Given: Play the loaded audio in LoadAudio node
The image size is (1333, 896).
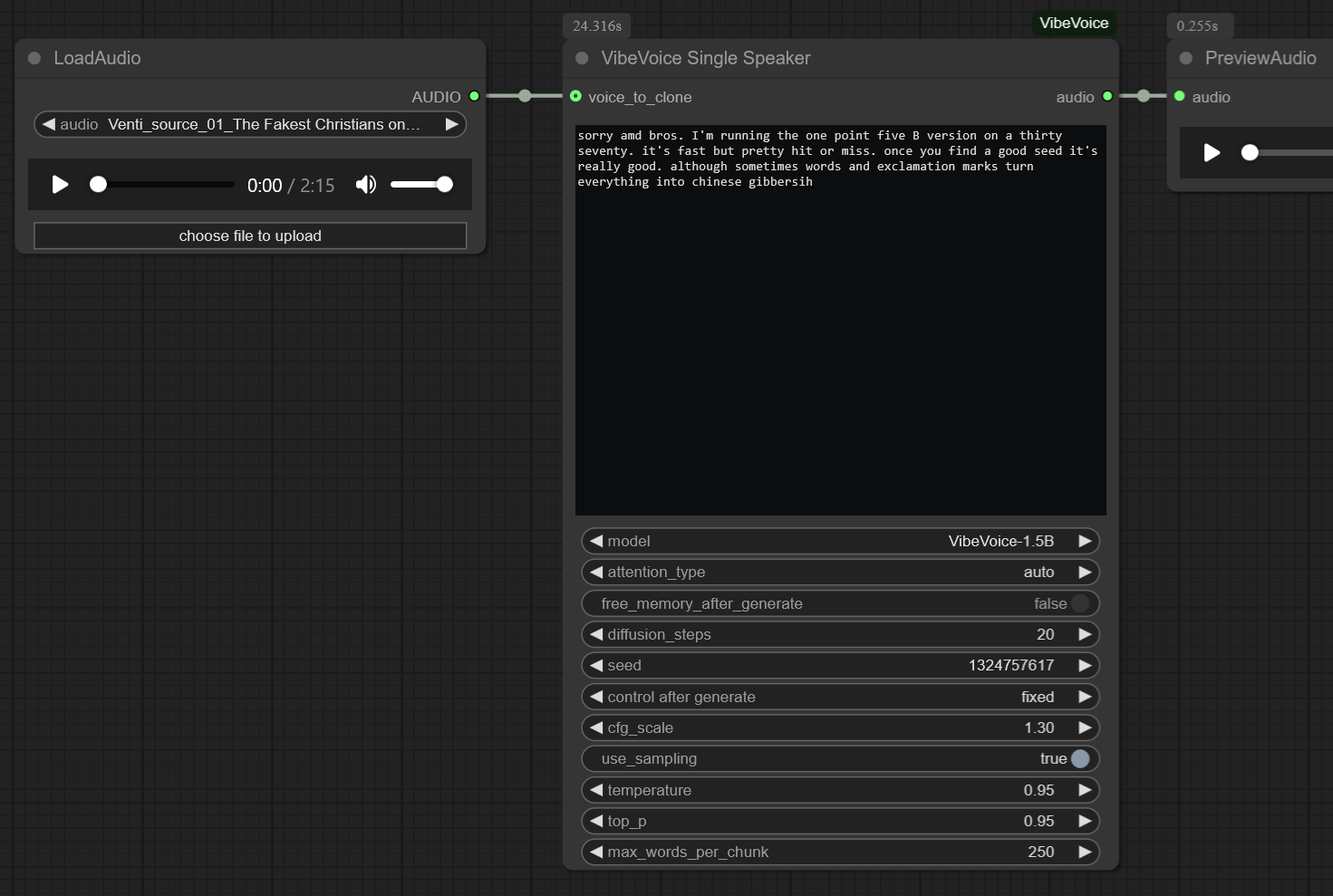Looking at the screenshot, I should click(60, 185).
